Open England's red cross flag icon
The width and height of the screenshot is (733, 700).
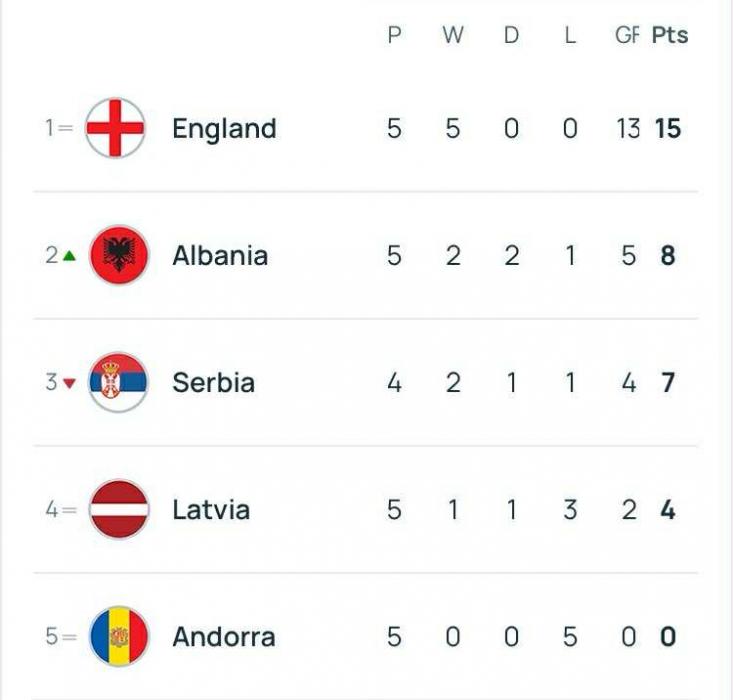coord(115,128)
